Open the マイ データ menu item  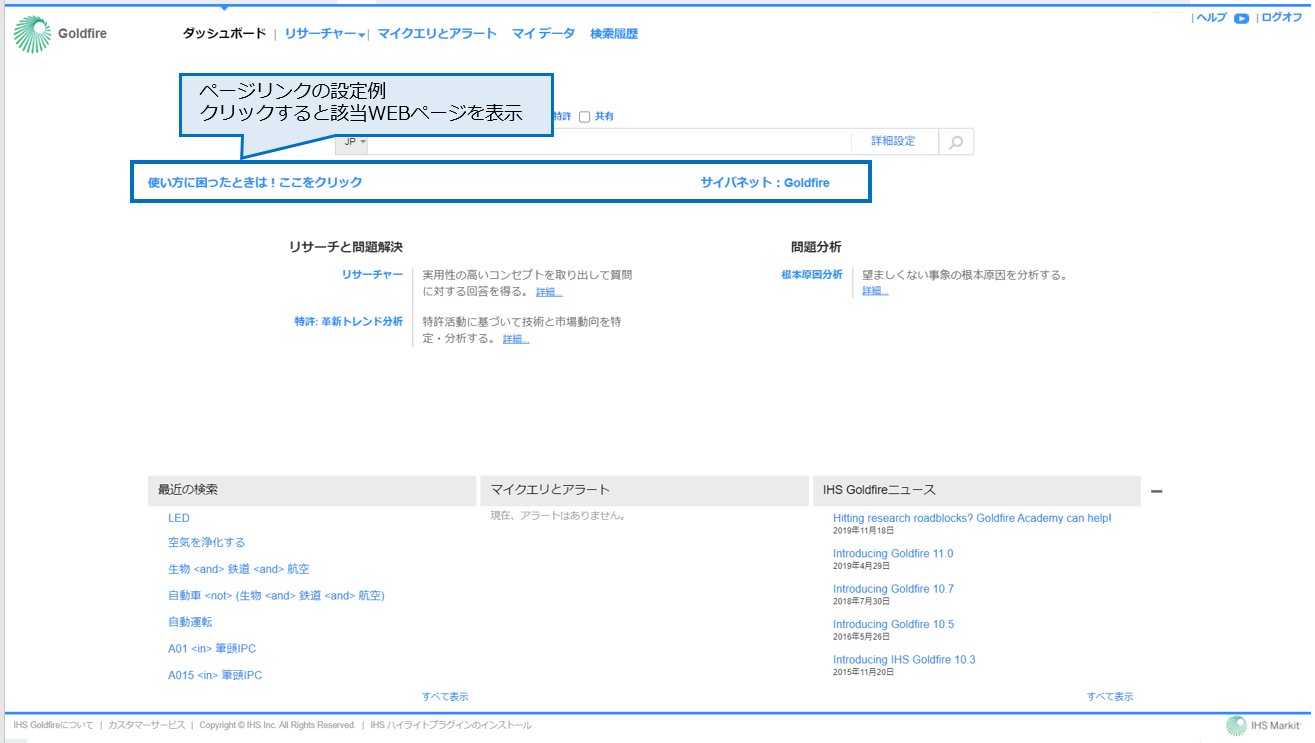pyautogui.click(x=543, y=34)
